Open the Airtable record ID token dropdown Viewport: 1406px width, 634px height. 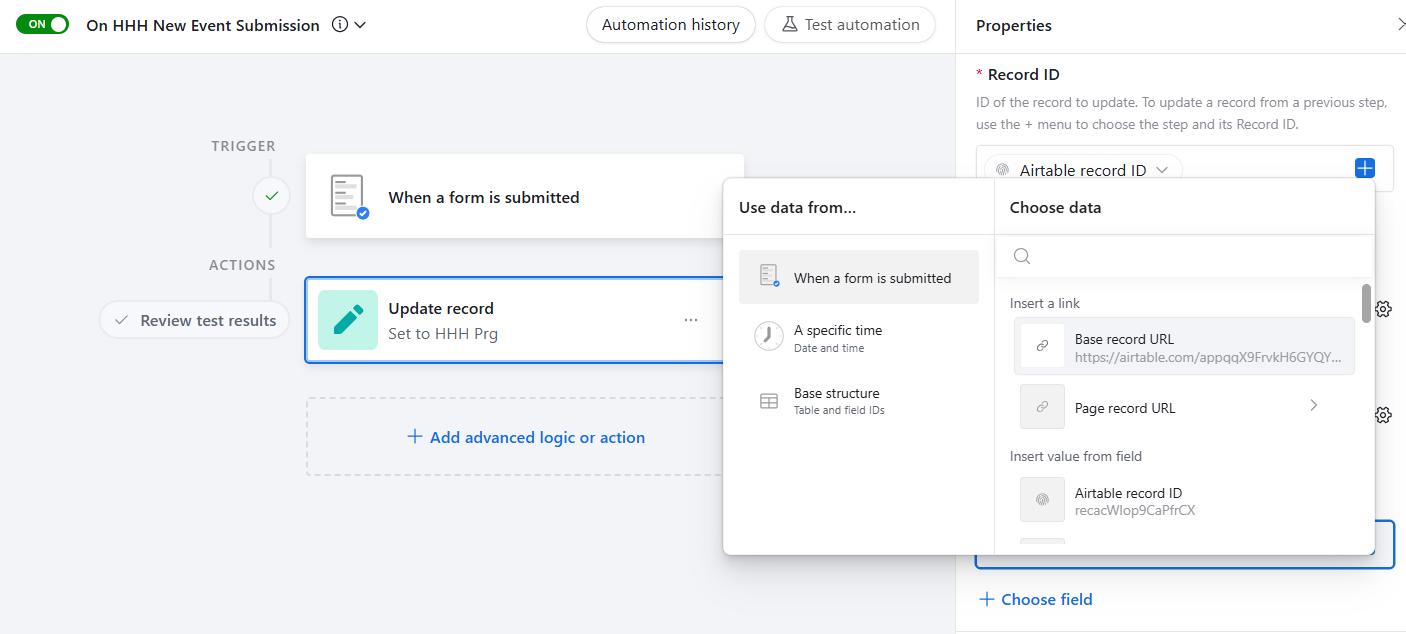coord(1083,170)
